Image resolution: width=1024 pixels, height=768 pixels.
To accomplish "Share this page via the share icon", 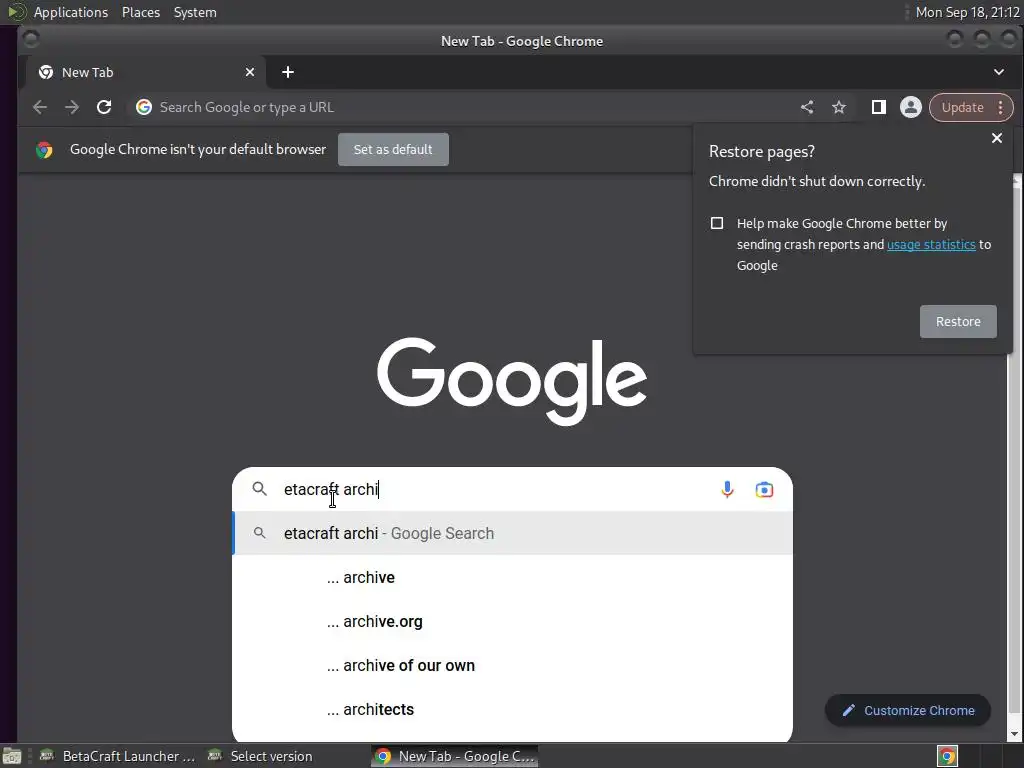I will coord(807,107).
